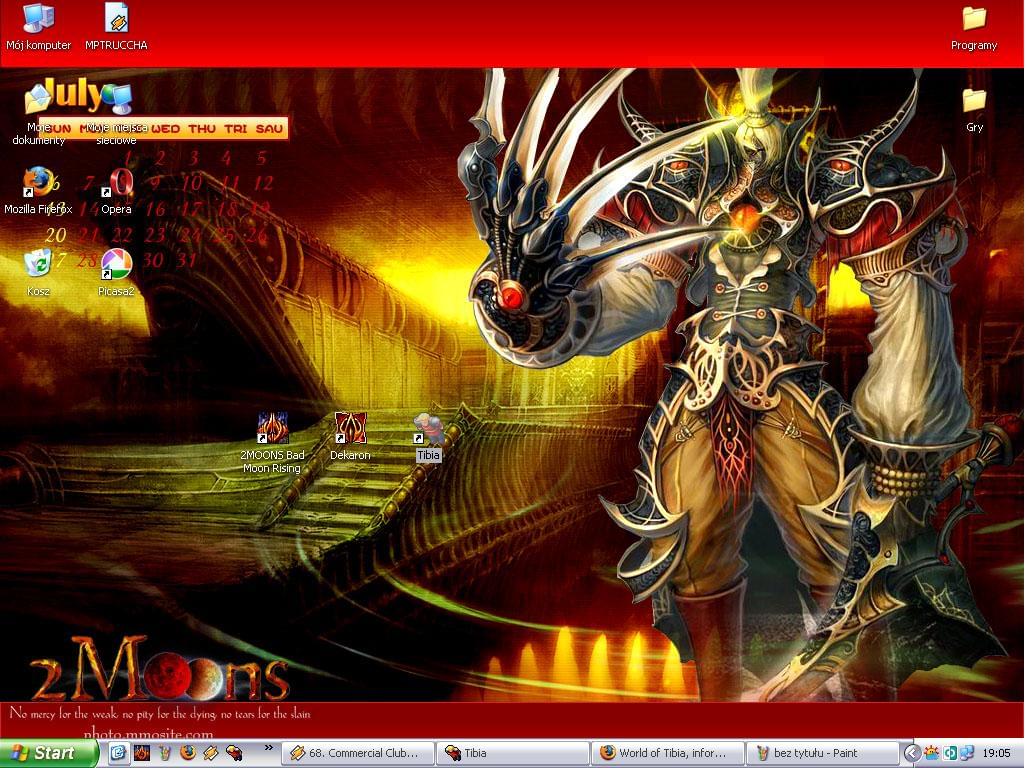Select the 2MOONS Bad Moon Rising shortcut

(x=272, y=443)
